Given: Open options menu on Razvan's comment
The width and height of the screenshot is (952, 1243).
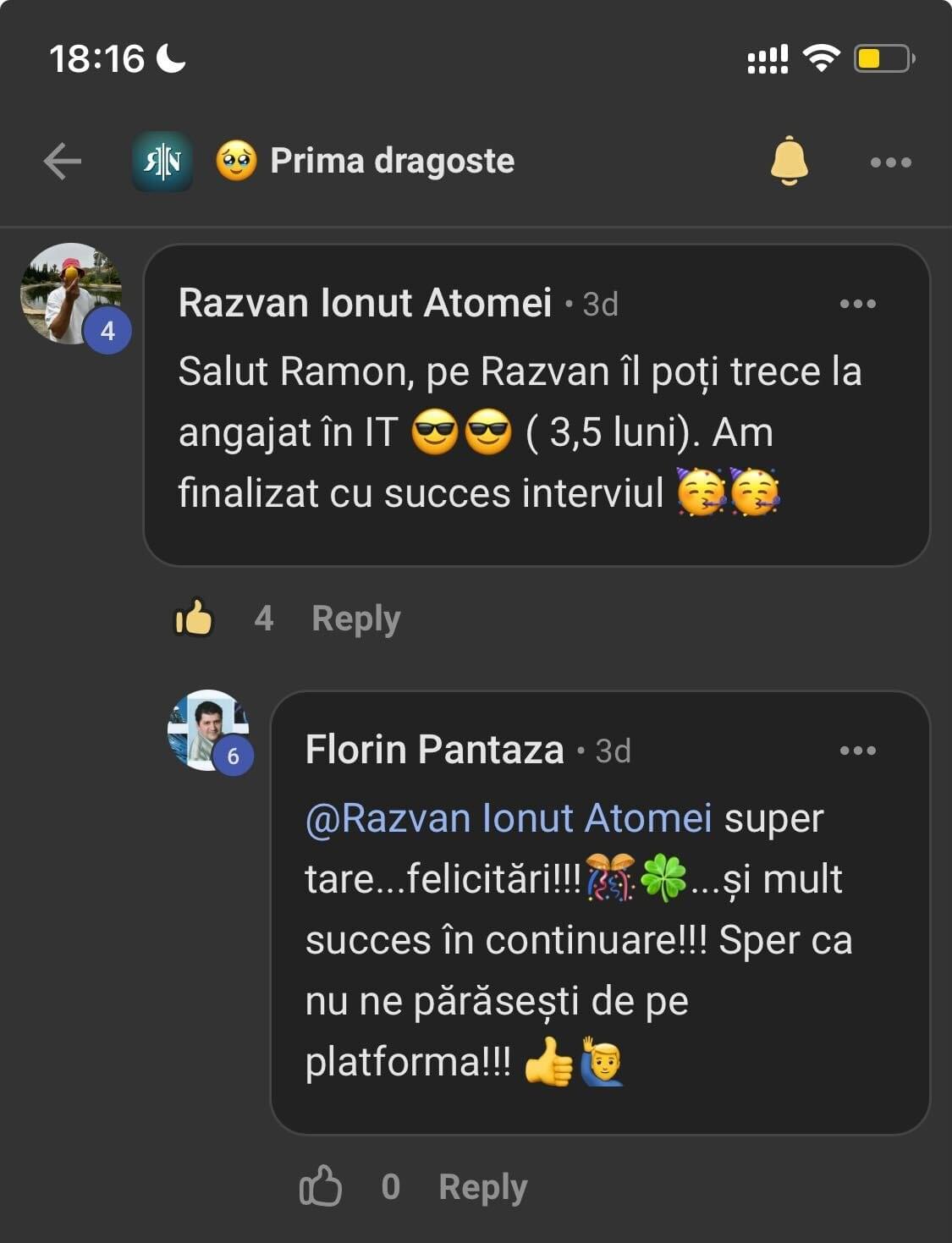Looking at the screenshot, I should click(x=857, y=304).
